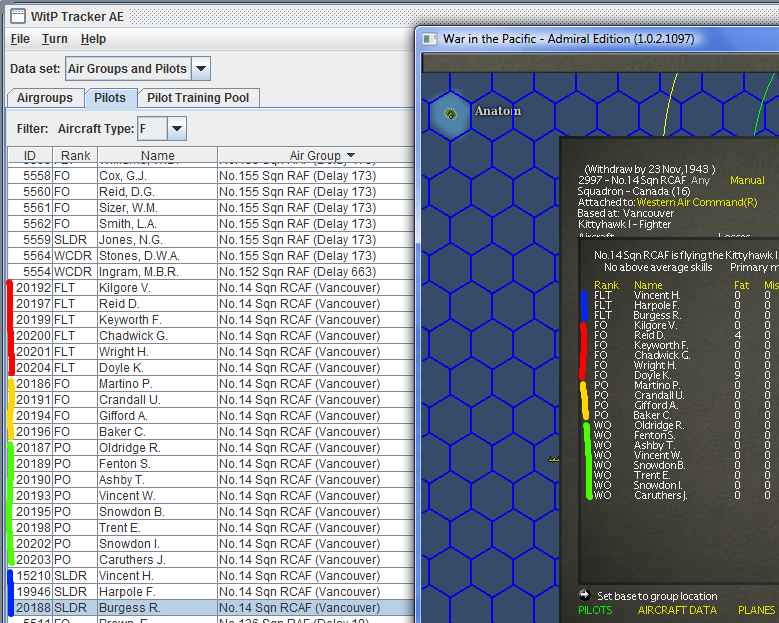The image size is (779, 623).
Task: Click the Anatom base hex icon
Action: pos(450,114)
